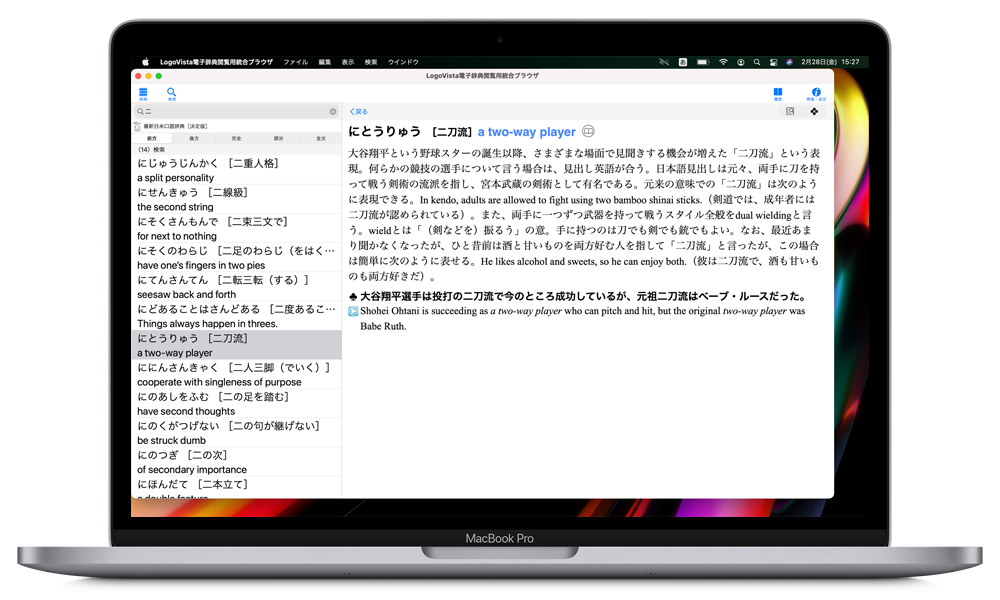Open the 表示 menu

pyautogui.click(x=348, y=62)
